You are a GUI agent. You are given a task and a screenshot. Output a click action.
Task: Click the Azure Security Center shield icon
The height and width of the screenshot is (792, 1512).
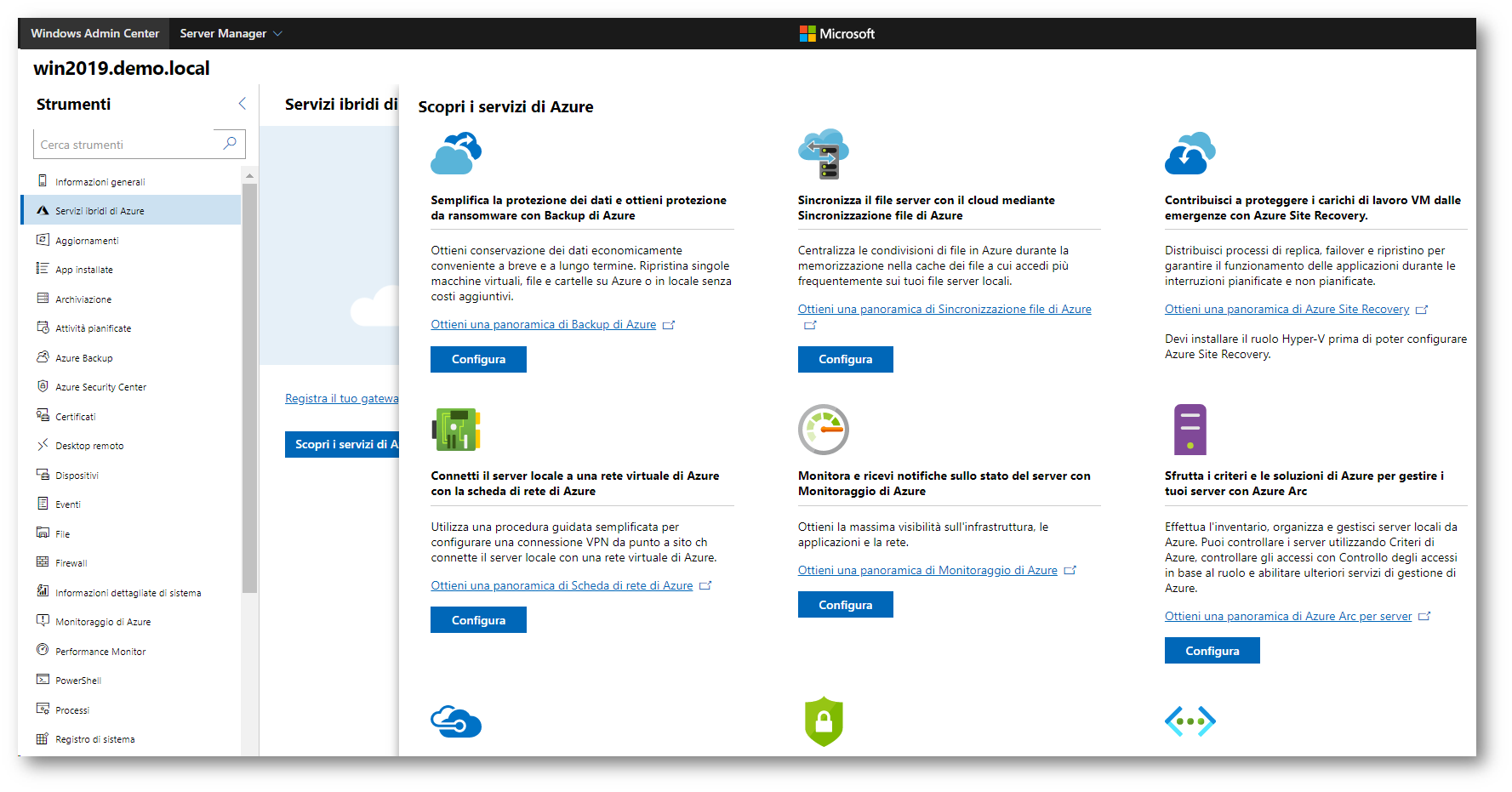coord(43,386)
